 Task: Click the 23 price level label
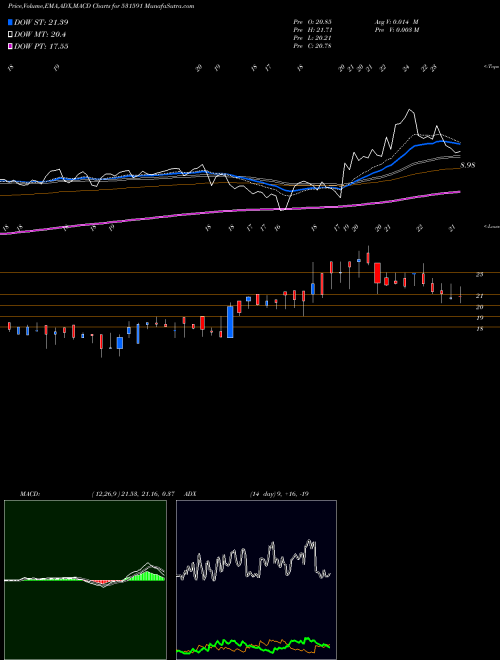(479, 275)
